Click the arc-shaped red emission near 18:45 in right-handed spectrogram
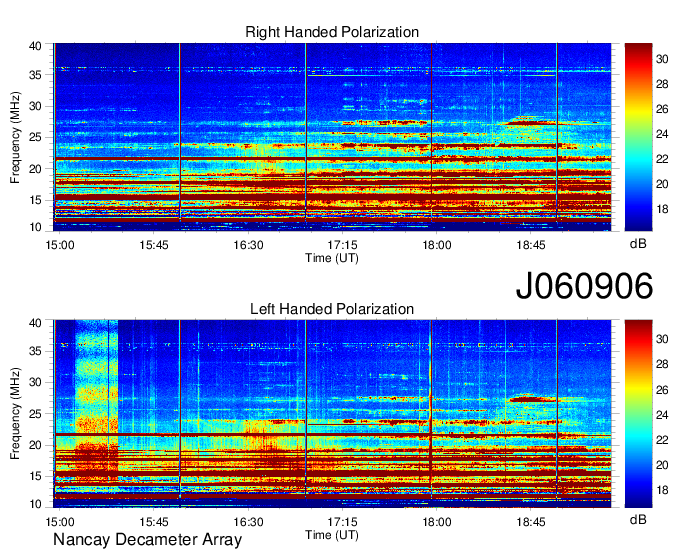The height and width of the screenshot is (552, 680). coord(530,121)
